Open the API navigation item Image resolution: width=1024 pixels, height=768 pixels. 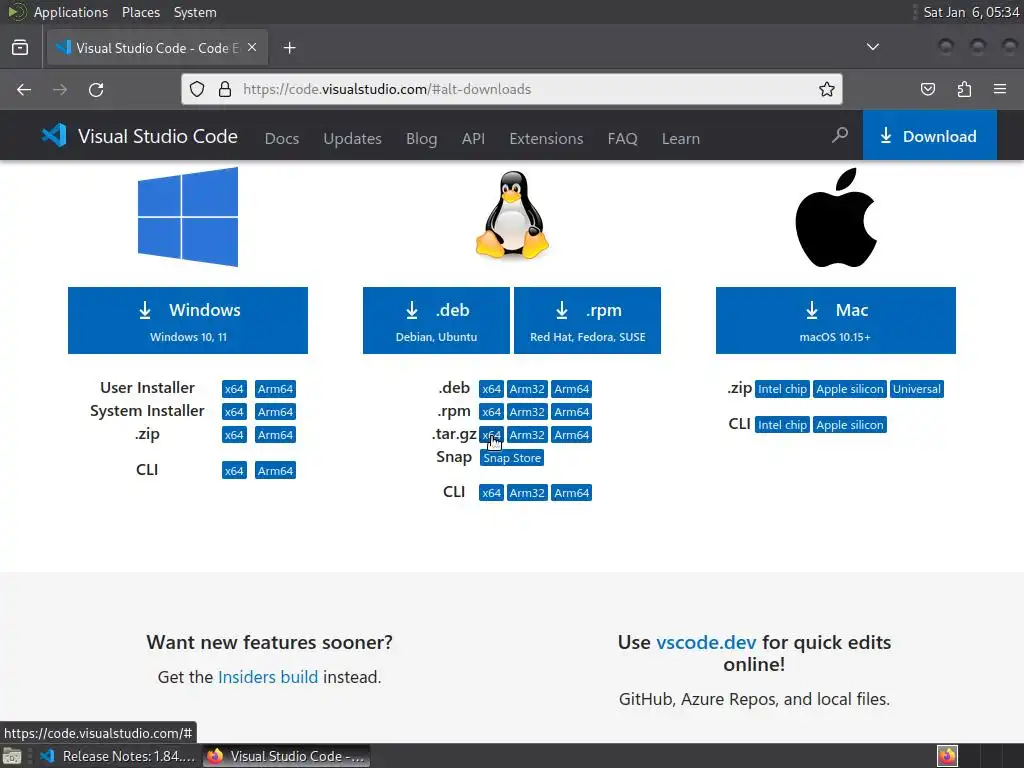coord(473,138)
